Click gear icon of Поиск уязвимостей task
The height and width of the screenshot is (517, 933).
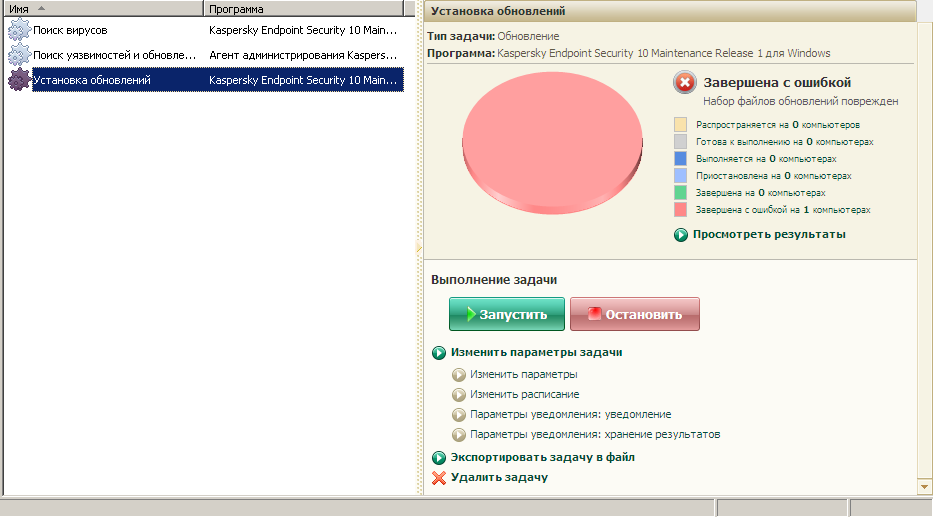click(18, 55)
